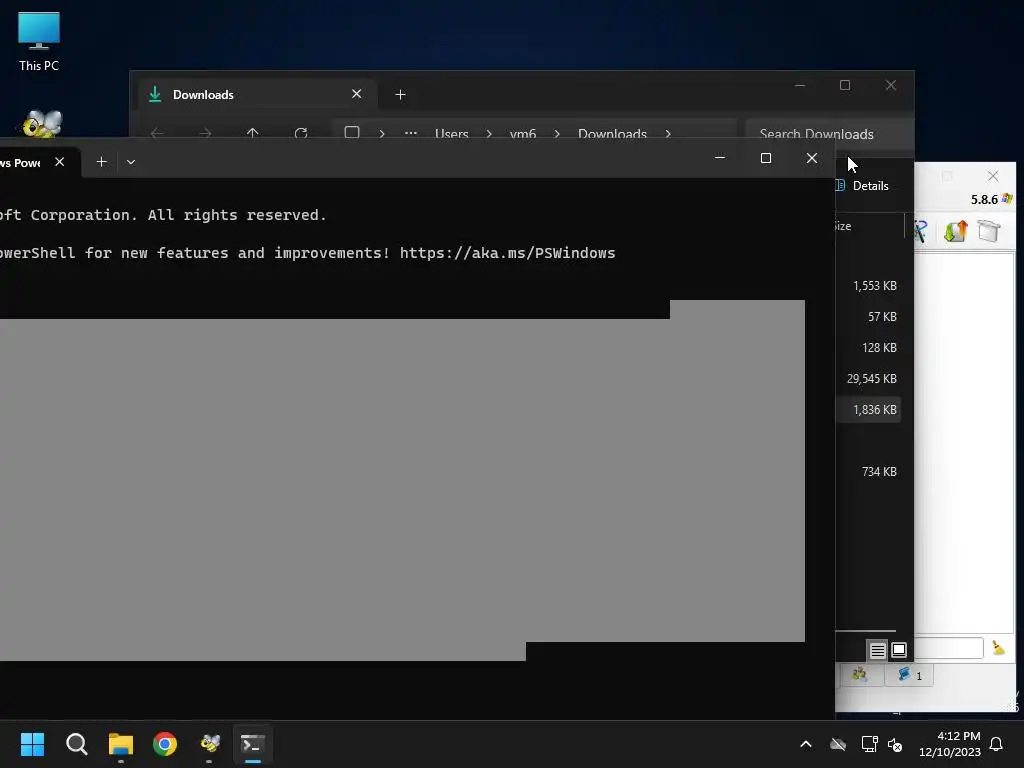Click the OneDrive cloud tray icon
This screenshot has width=1024, height=768.
tap(838, 744)
